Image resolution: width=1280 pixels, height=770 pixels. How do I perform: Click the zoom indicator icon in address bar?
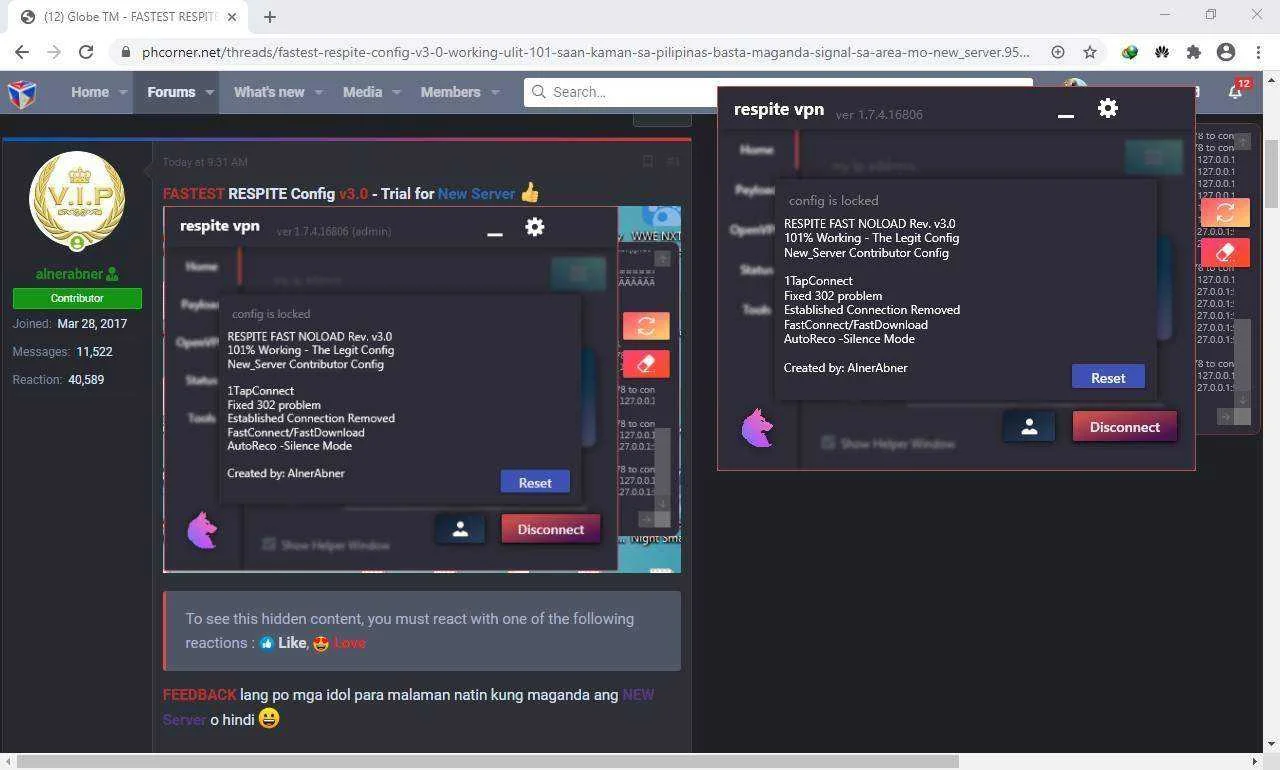click(x=1057, y=52)
